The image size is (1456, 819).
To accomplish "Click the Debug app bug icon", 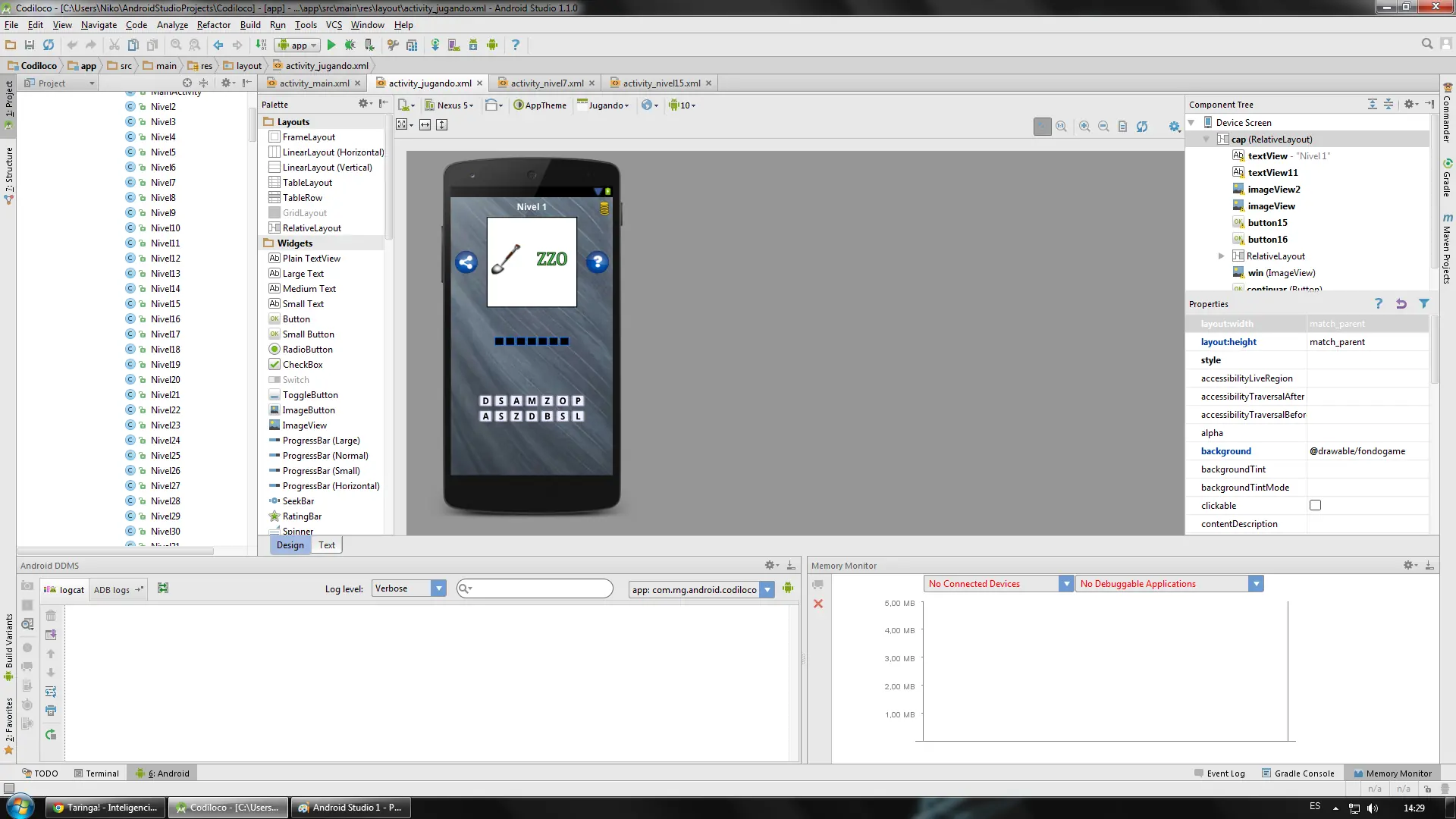I will pyautogui.click(x=350, y=45).
